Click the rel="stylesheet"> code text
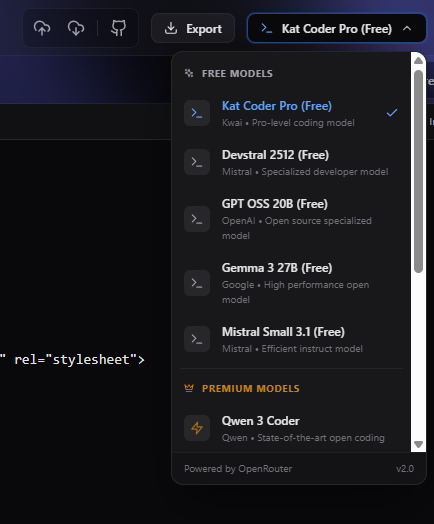434x524 pixels. click(x=80, y=360)
